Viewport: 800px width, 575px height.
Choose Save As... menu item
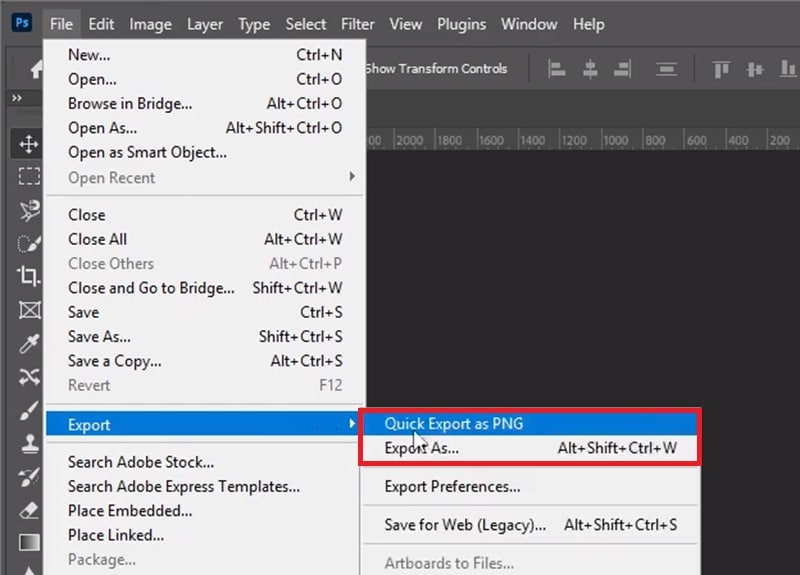pyautogui.click(x=205, y=337)
